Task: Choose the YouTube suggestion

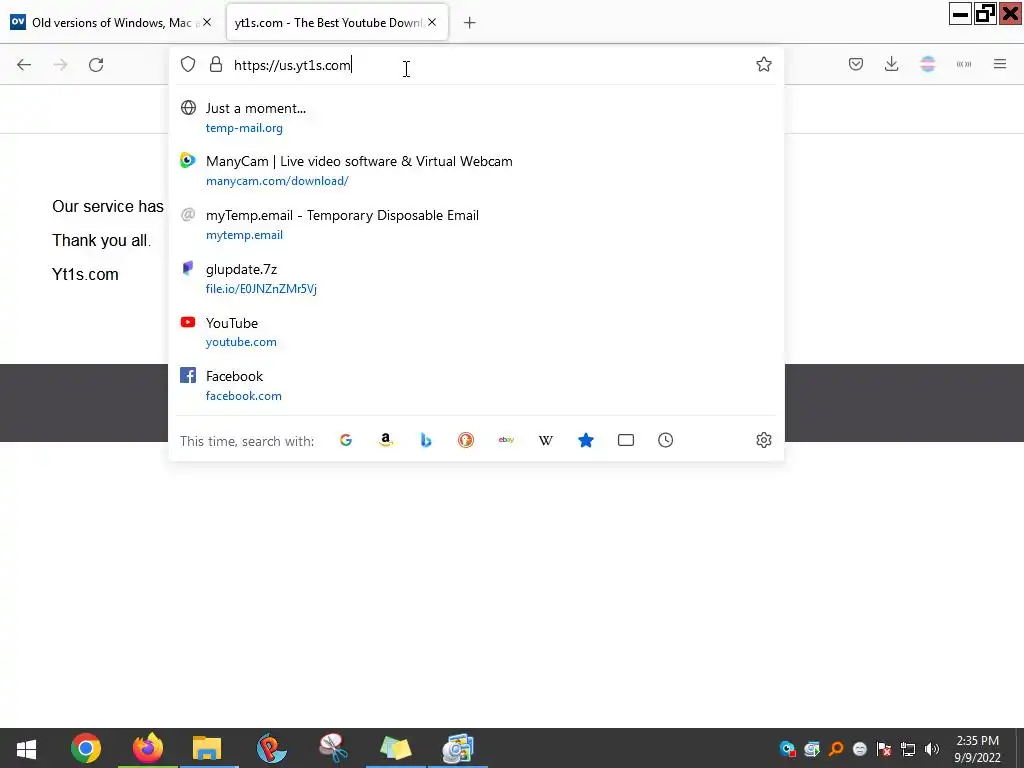Action: coord(476,332)
